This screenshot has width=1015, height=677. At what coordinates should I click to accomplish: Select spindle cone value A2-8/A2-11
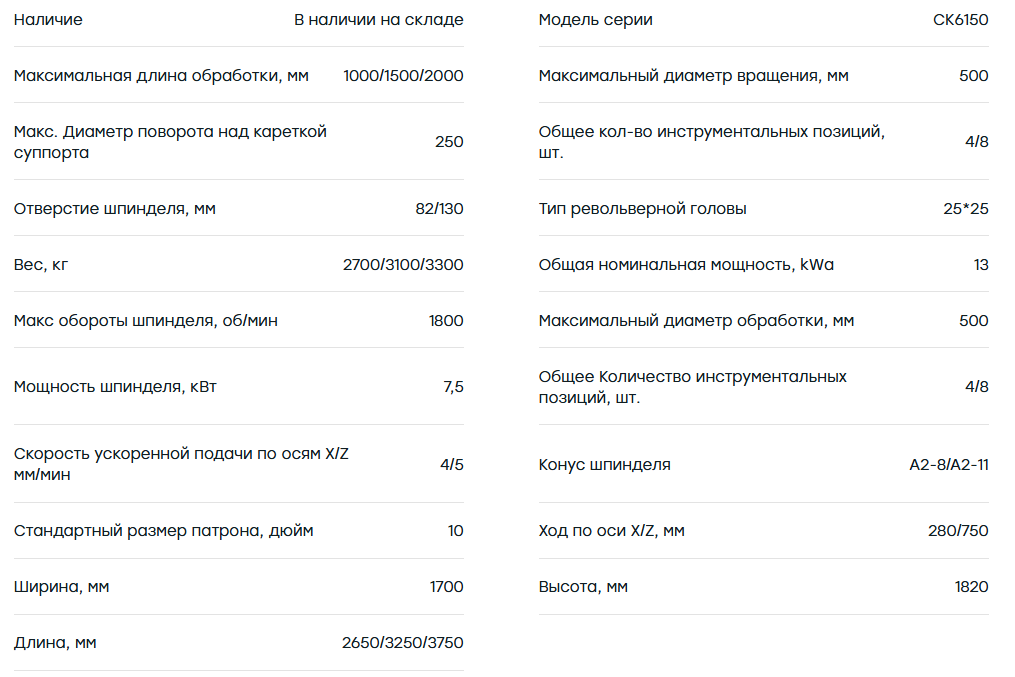[x=949, y=465]
